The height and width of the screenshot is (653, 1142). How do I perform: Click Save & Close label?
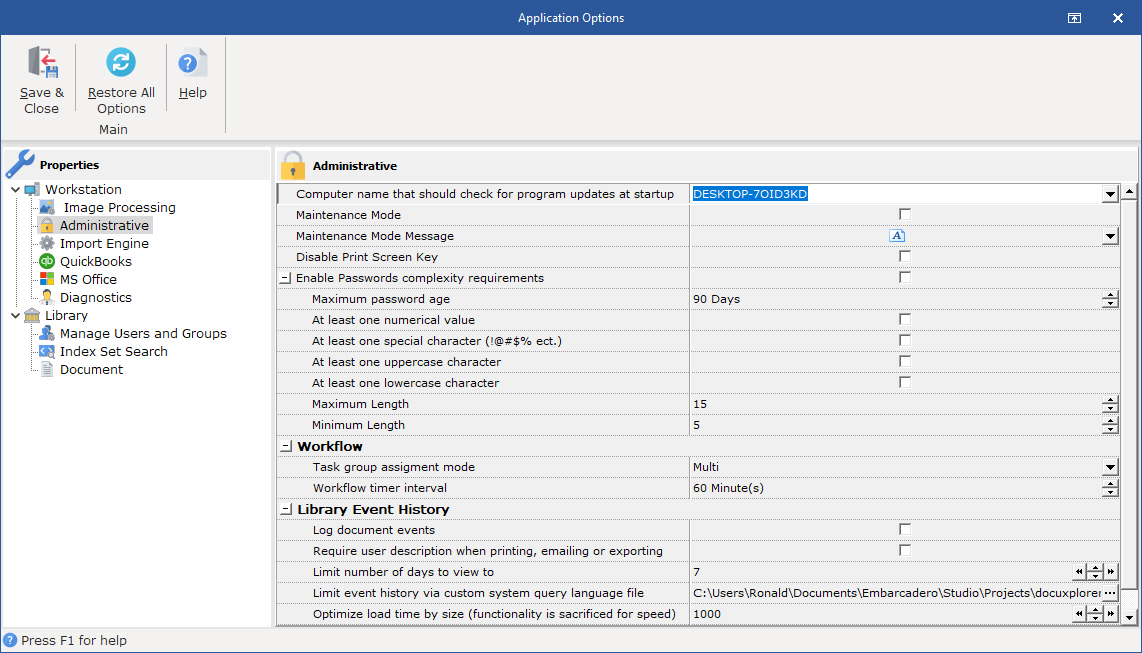click(x=42, y=100)
